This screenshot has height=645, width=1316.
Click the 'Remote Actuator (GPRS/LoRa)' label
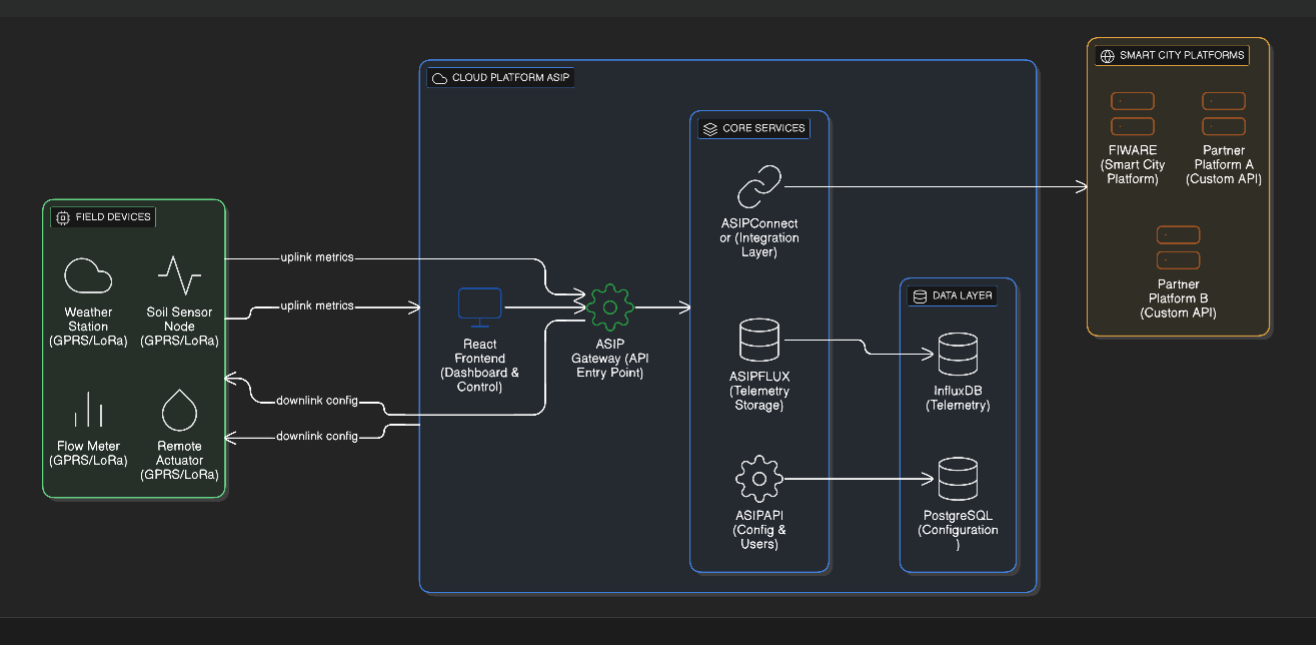(180, 460)
